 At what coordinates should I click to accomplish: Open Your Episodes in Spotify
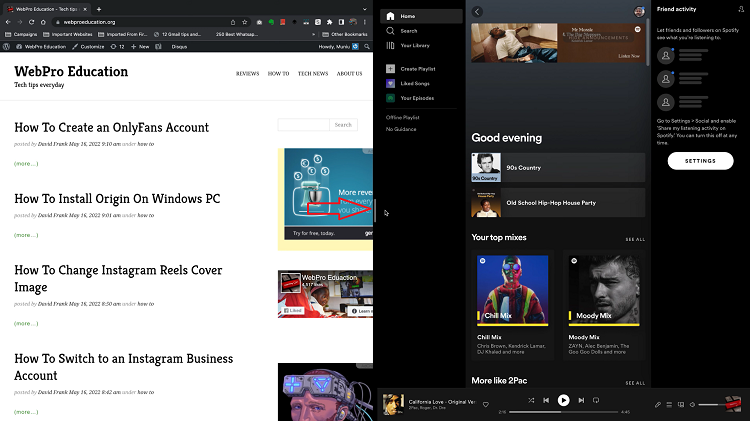tap(410, 98)
